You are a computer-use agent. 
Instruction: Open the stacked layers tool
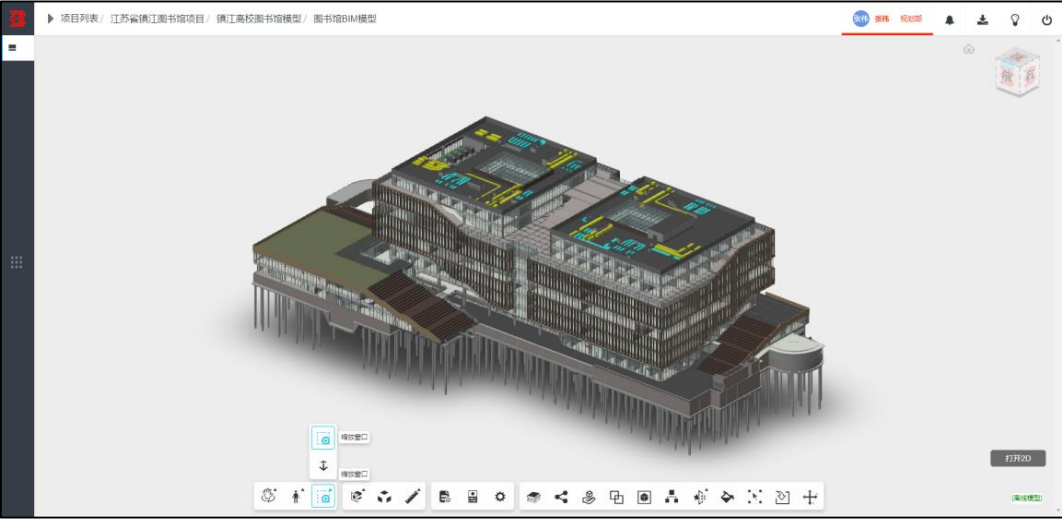pos(534,497)
